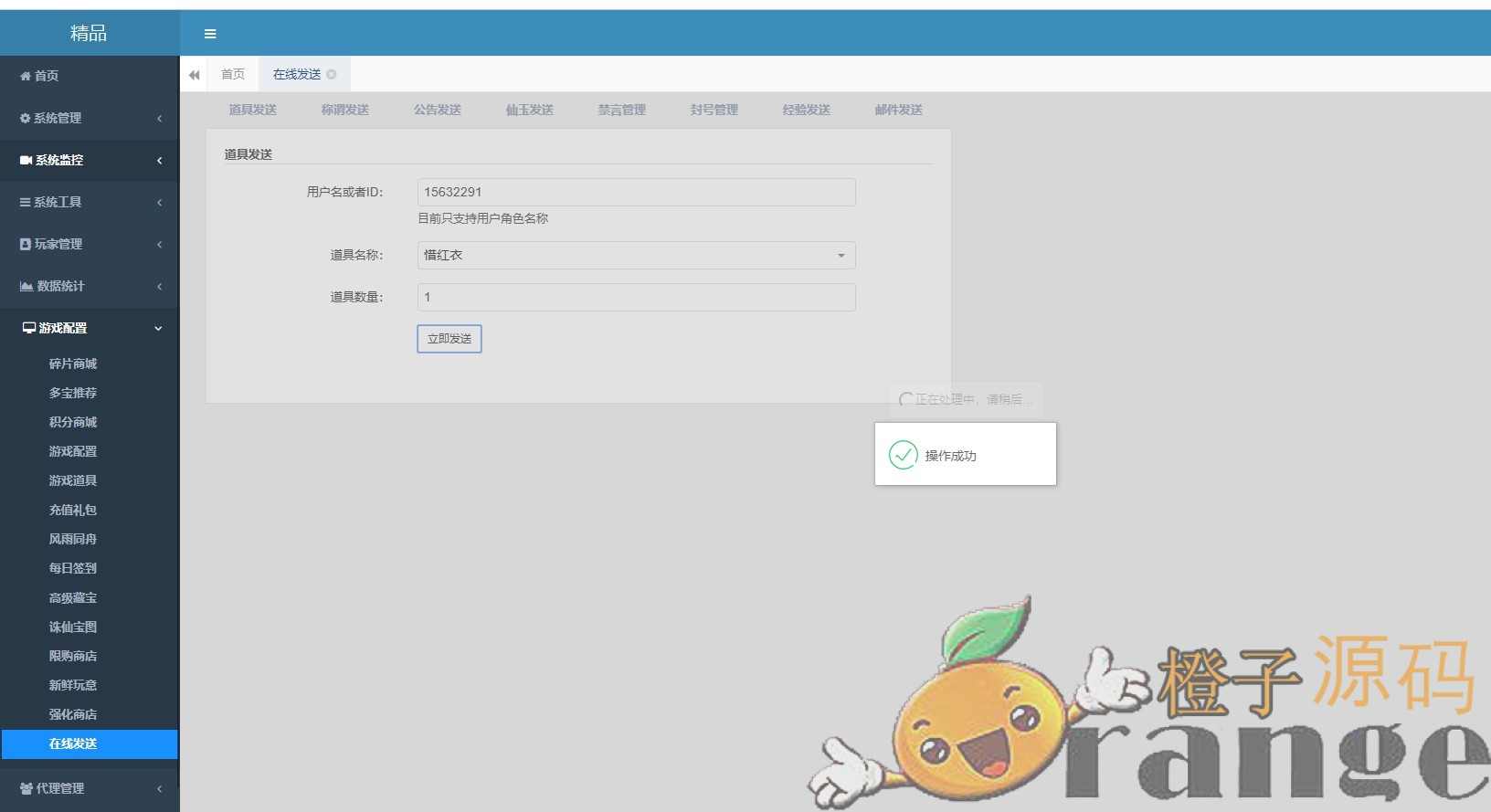
Task: Click the users icon for 代理管理
Action: pyautogui.click(x=26, y=788)
